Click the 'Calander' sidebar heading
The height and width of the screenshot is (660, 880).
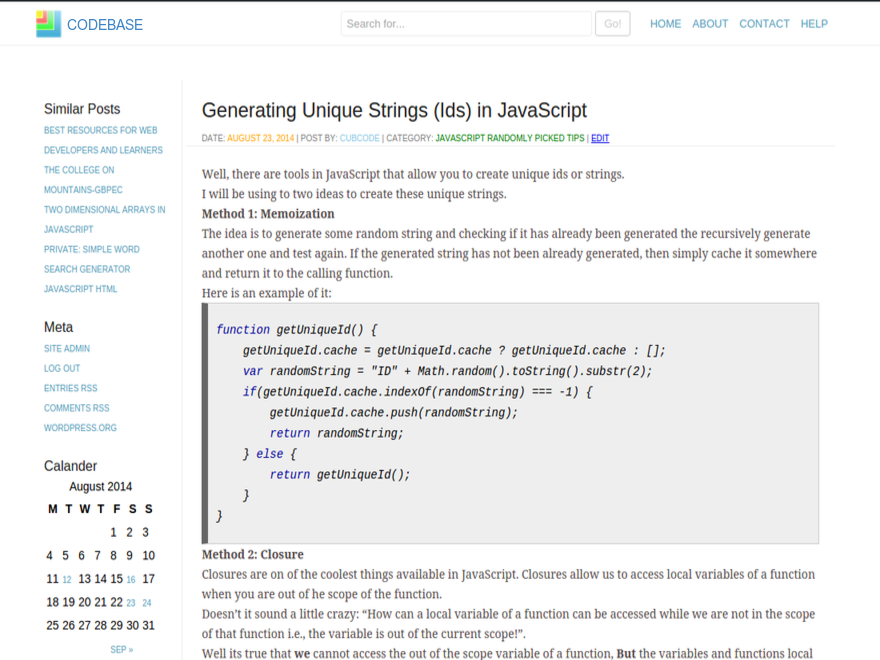70,466
